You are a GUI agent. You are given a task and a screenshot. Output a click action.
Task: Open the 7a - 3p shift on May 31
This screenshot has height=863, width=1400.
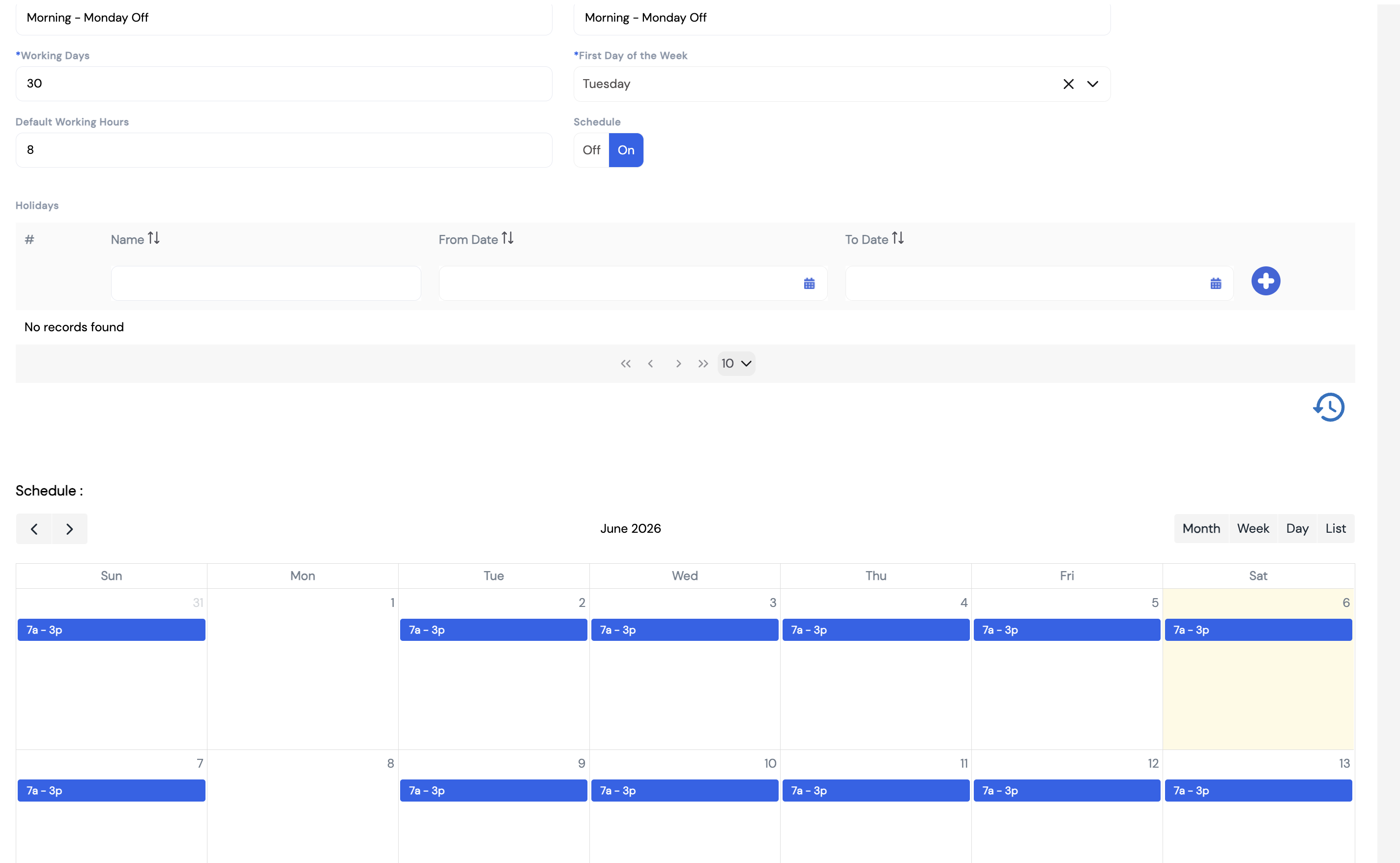coord(111,630)
